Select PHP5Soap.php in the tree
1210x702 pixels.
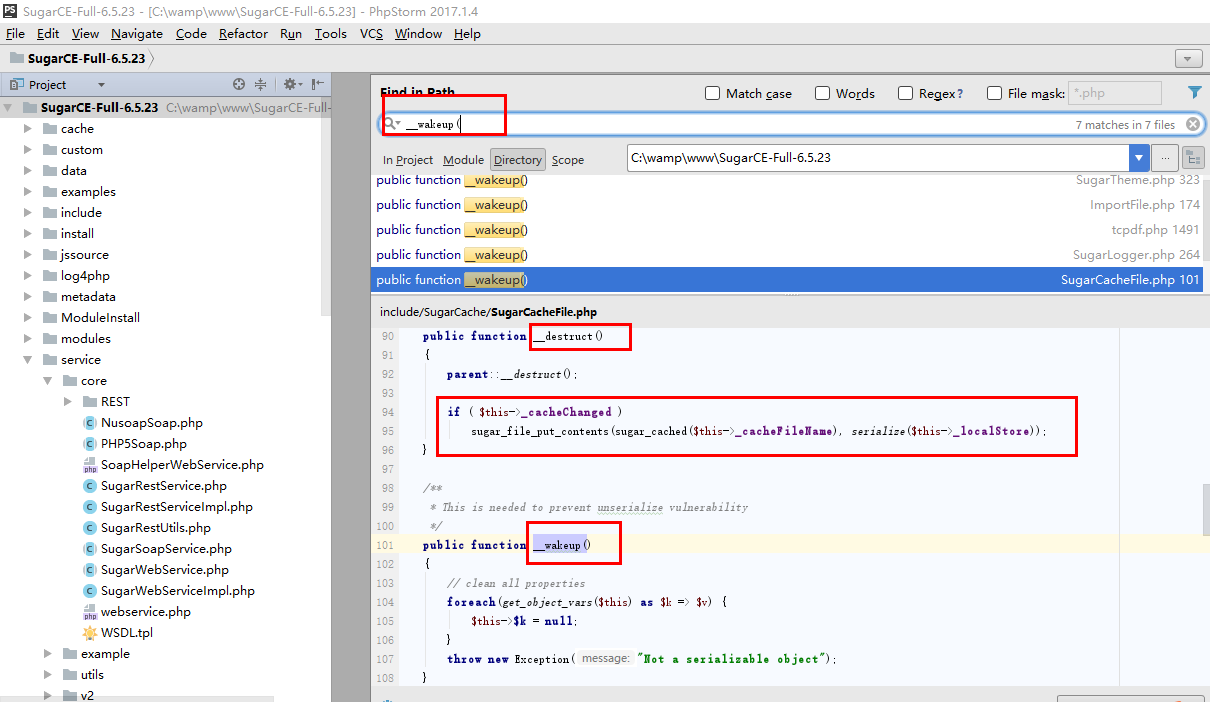(x=144, y=444)
